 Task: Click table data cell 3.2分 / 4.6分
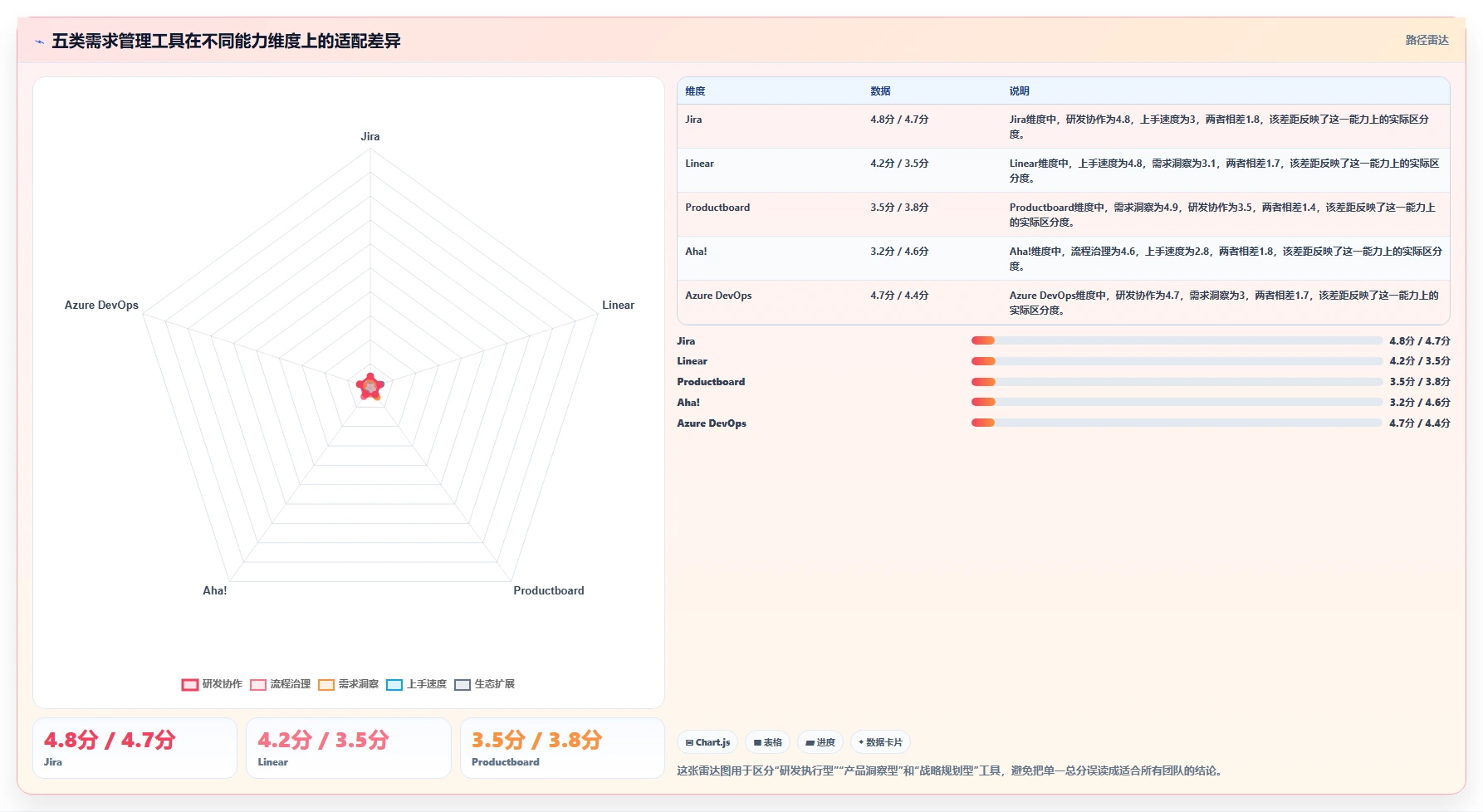[x=899, y=252]
